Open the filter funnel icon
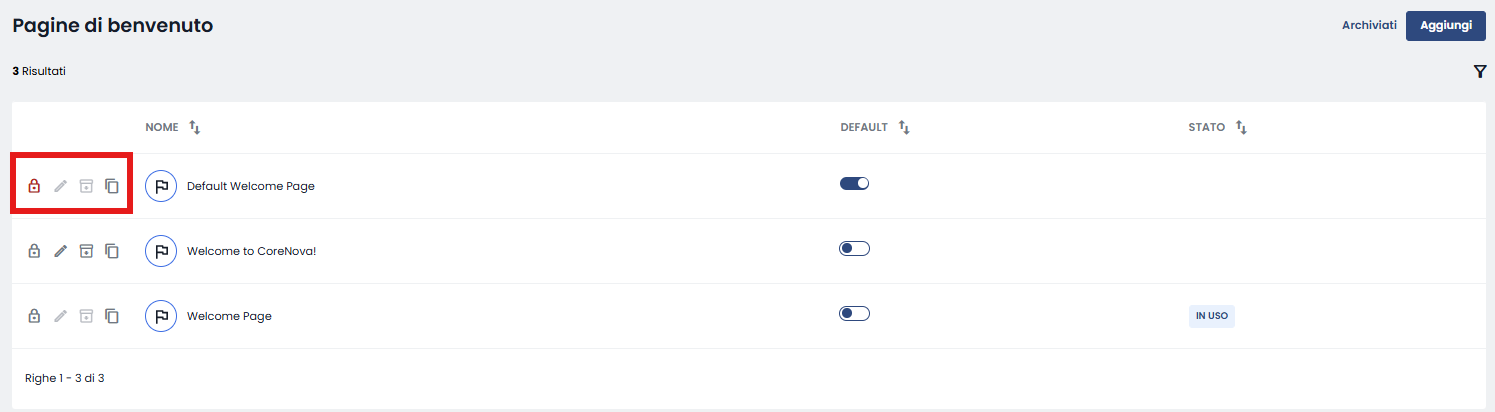Viewport: 1495px width, 412px height. click(1480, 72)
